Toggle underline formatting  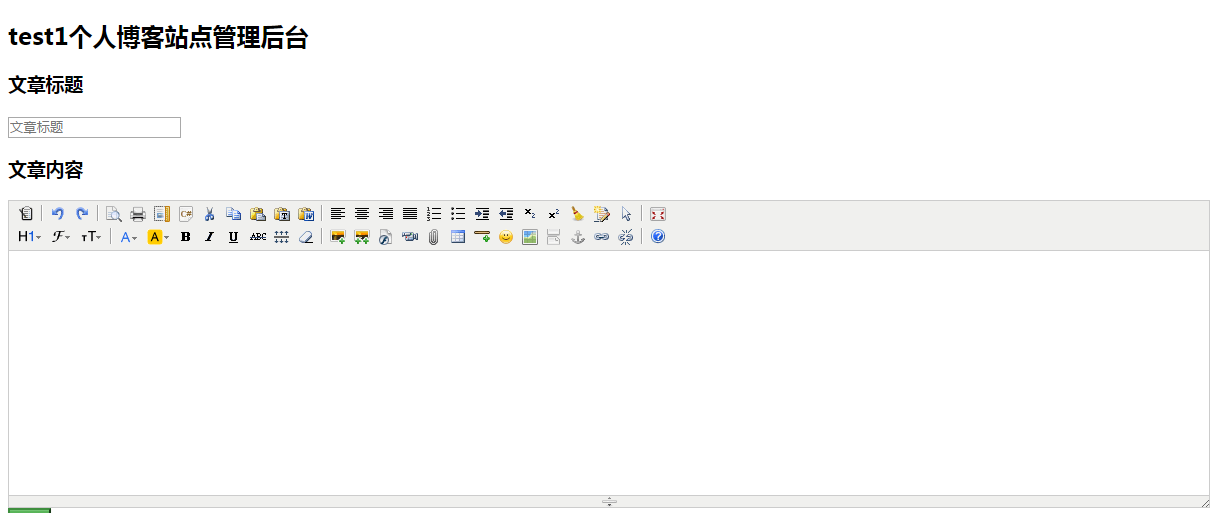pos(234,237)
